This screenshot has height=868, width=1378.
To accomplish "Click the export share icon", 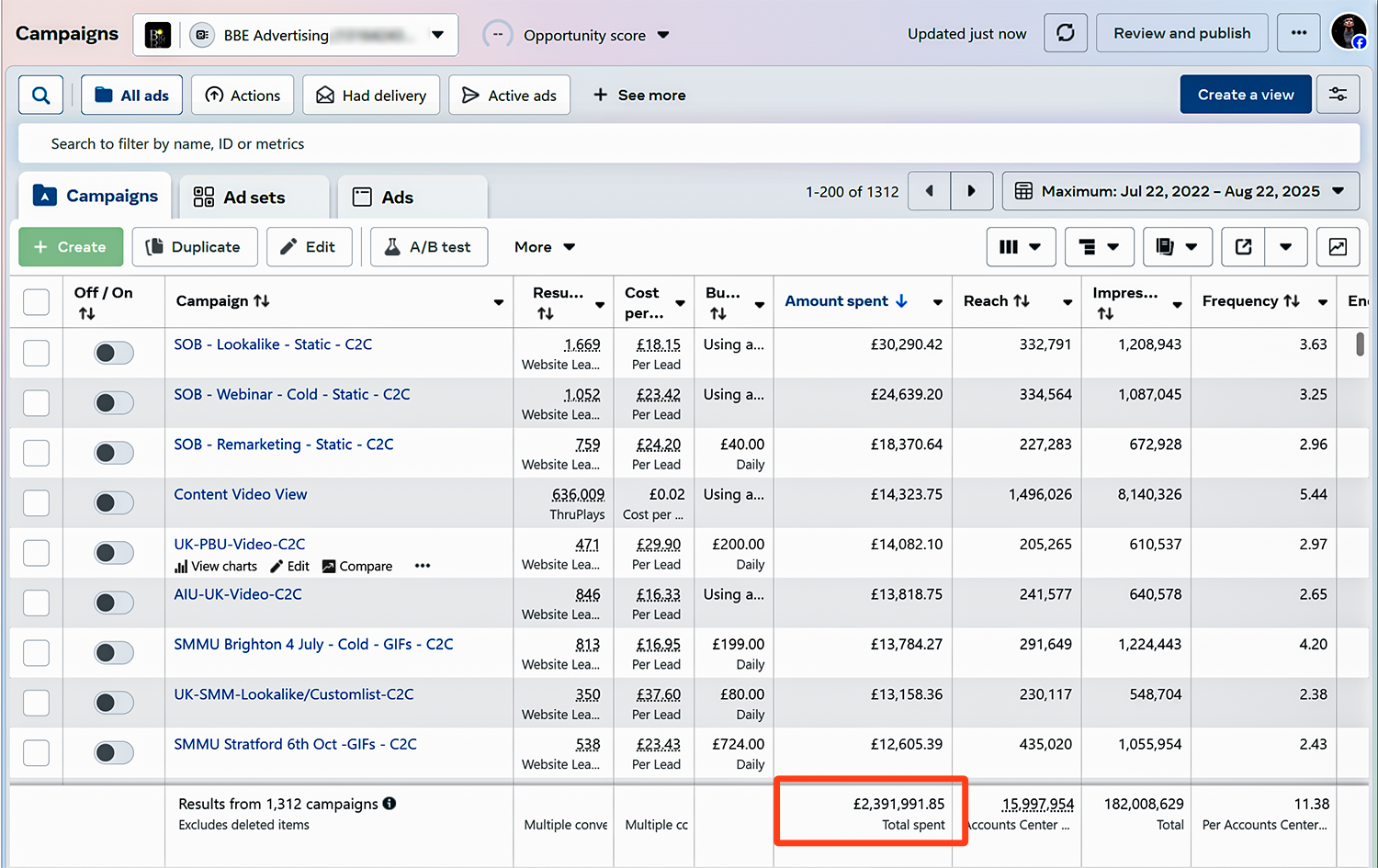I will pos(1244,247).
